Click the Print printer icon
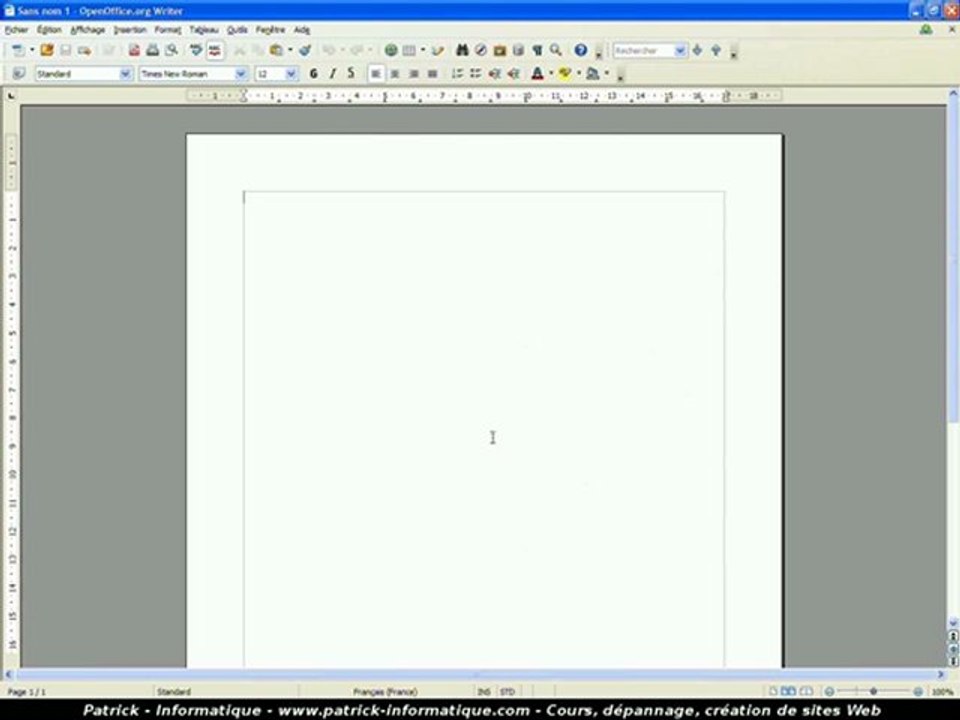The image size is (960, 720). [x=152, y=51]
